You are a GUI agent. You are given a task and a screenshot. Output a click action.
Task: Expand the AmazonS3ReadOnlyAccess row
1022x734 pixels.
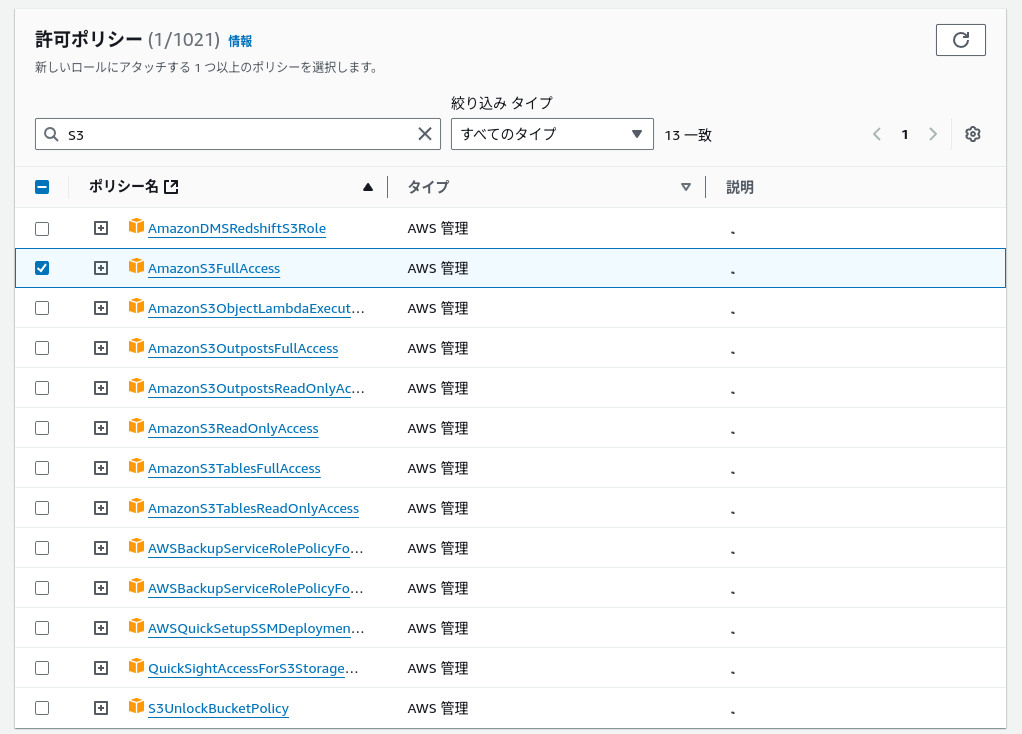point(100,428)
